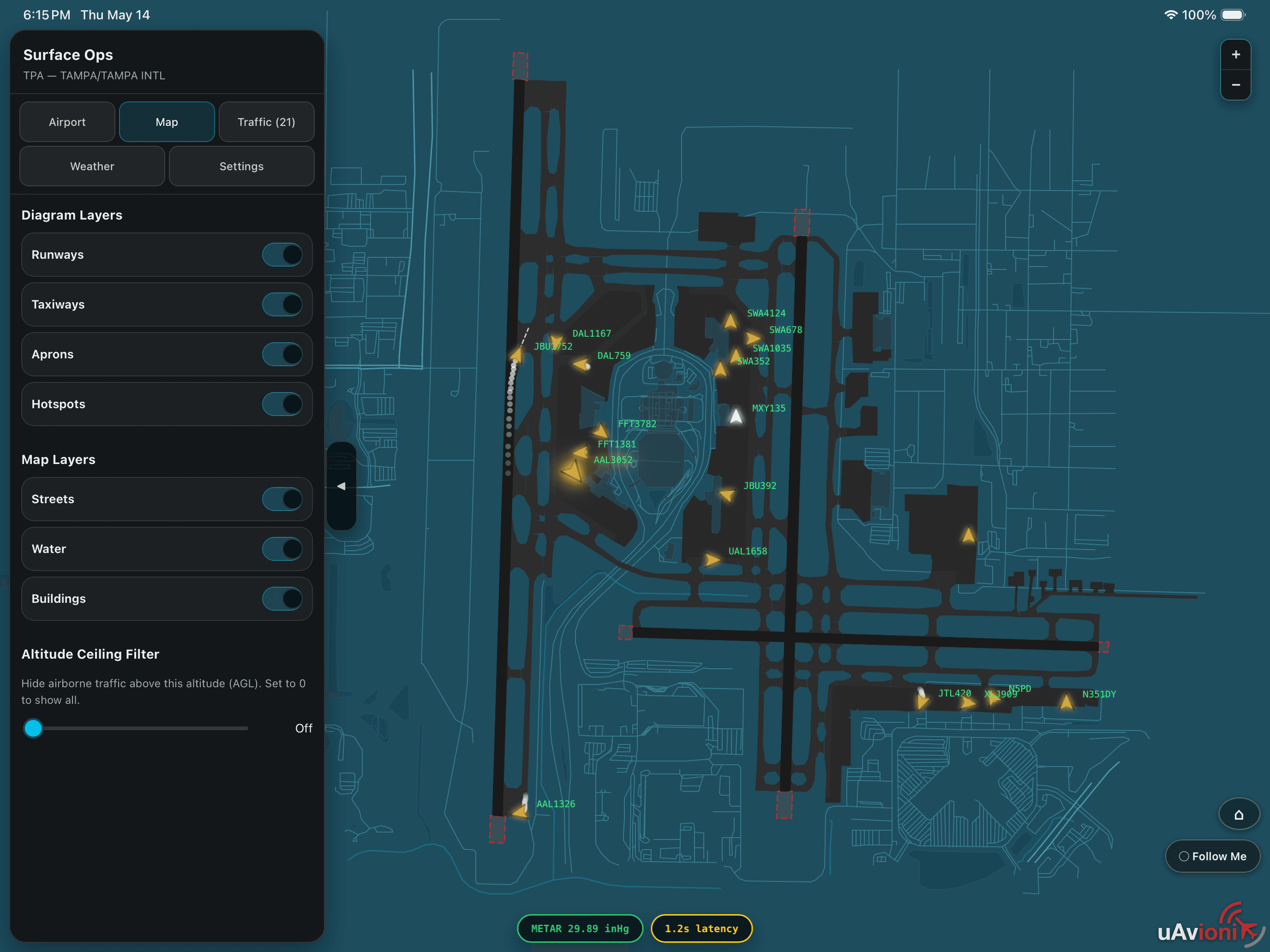Image resolution: width=1270 pixels, height=952 pixels.
Task: Select aircraft icon labeled SWA678
Action: click(x=753, y=338)
